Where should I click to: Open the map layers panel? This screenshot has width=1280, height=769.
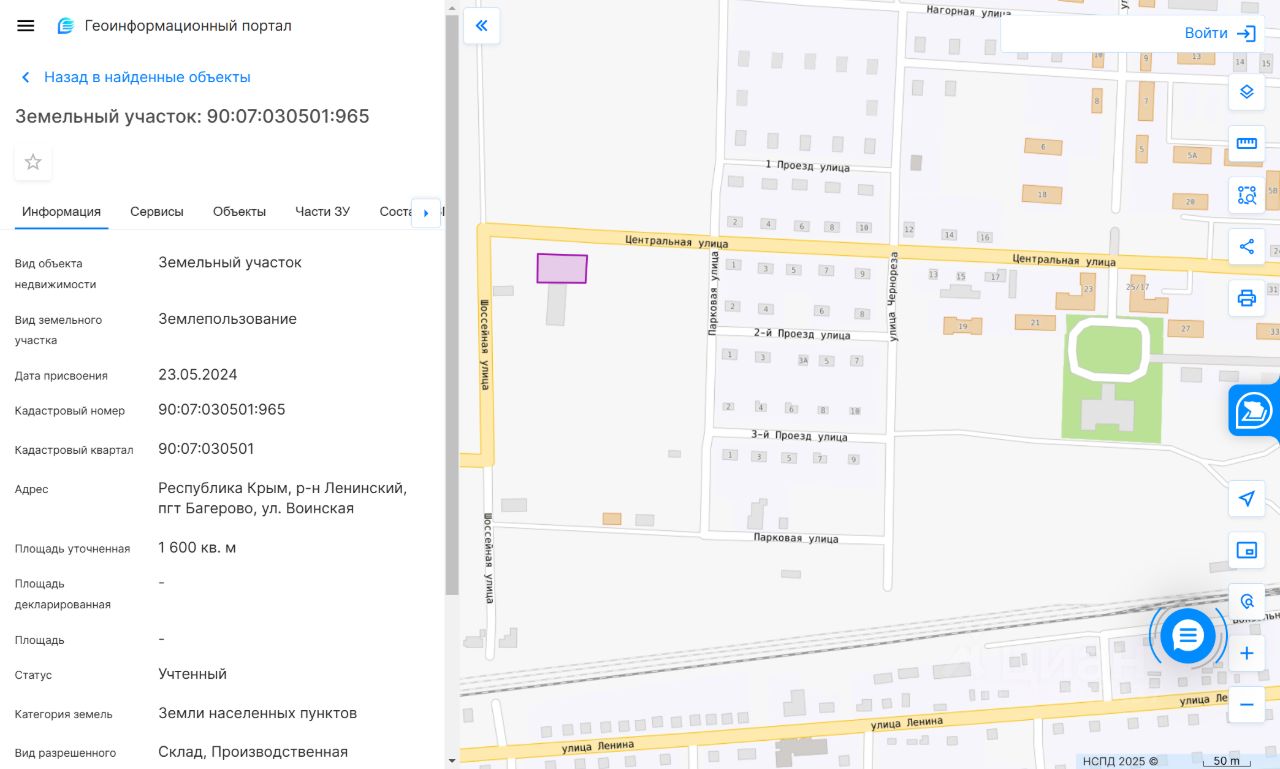pos(1246,92)
